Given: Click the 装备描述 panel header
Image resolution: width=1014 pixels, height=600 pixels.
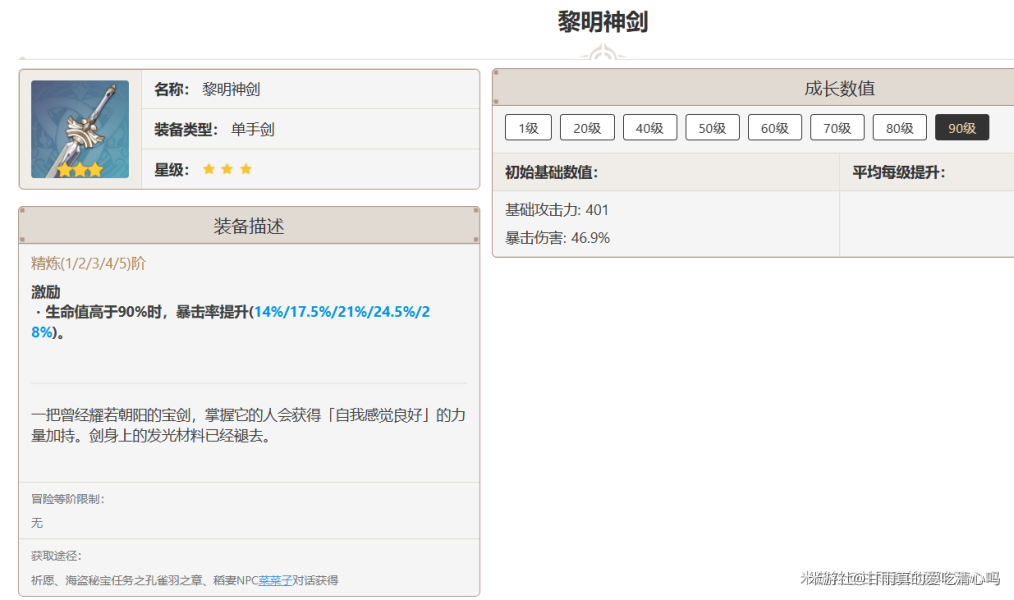Looking at the screenshot, I should 249,226.
